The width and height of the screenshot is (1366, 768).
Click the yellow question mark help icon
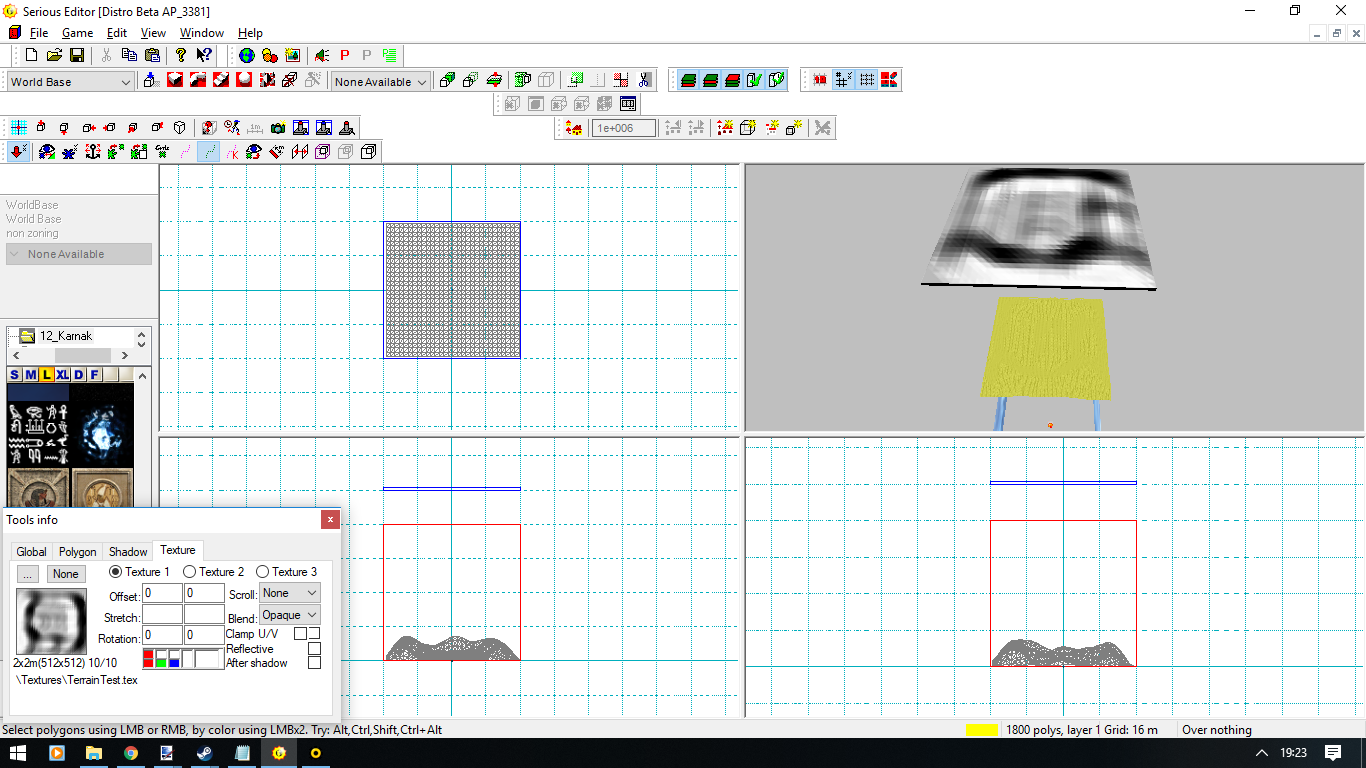[181, 56]
